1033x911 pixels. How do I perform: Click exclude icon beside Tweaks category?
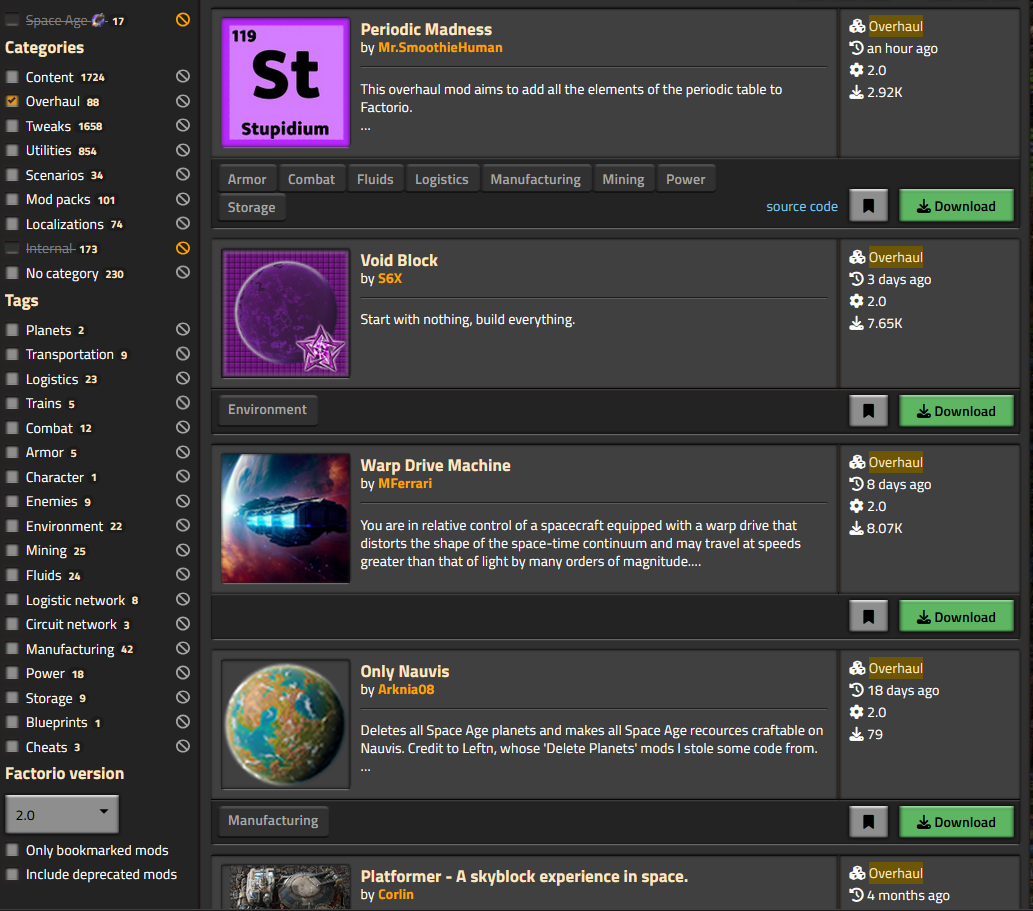point(182,125)
